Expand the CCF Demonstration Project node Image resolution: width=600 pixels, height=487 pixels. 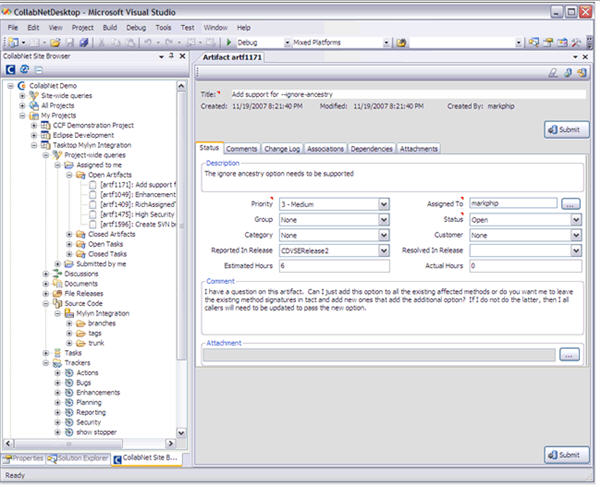[34, 125]
